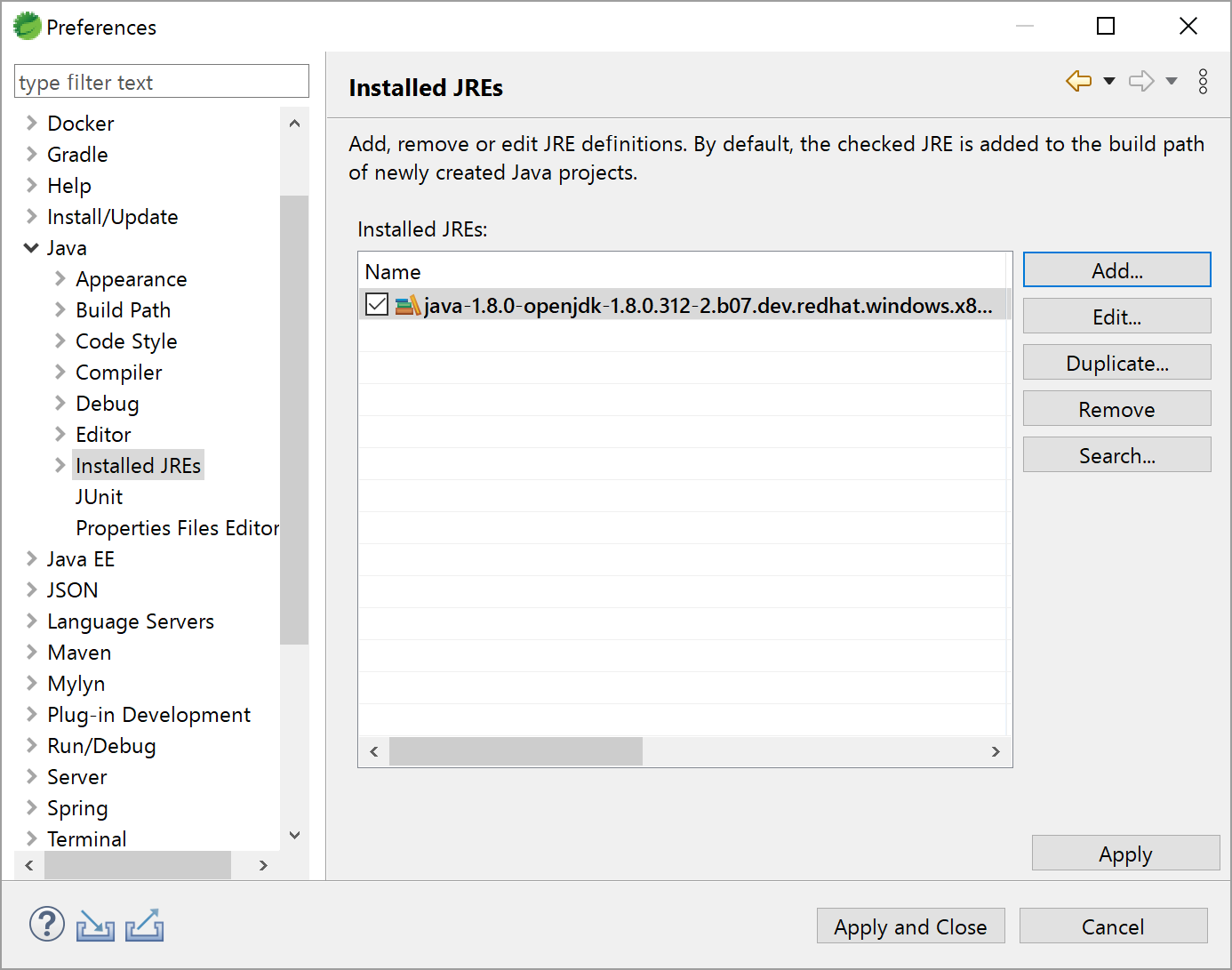The height and width of the screenshot is (970, 1232).
Task: Expand the Maven preferences node
Action: pos(31,653)
